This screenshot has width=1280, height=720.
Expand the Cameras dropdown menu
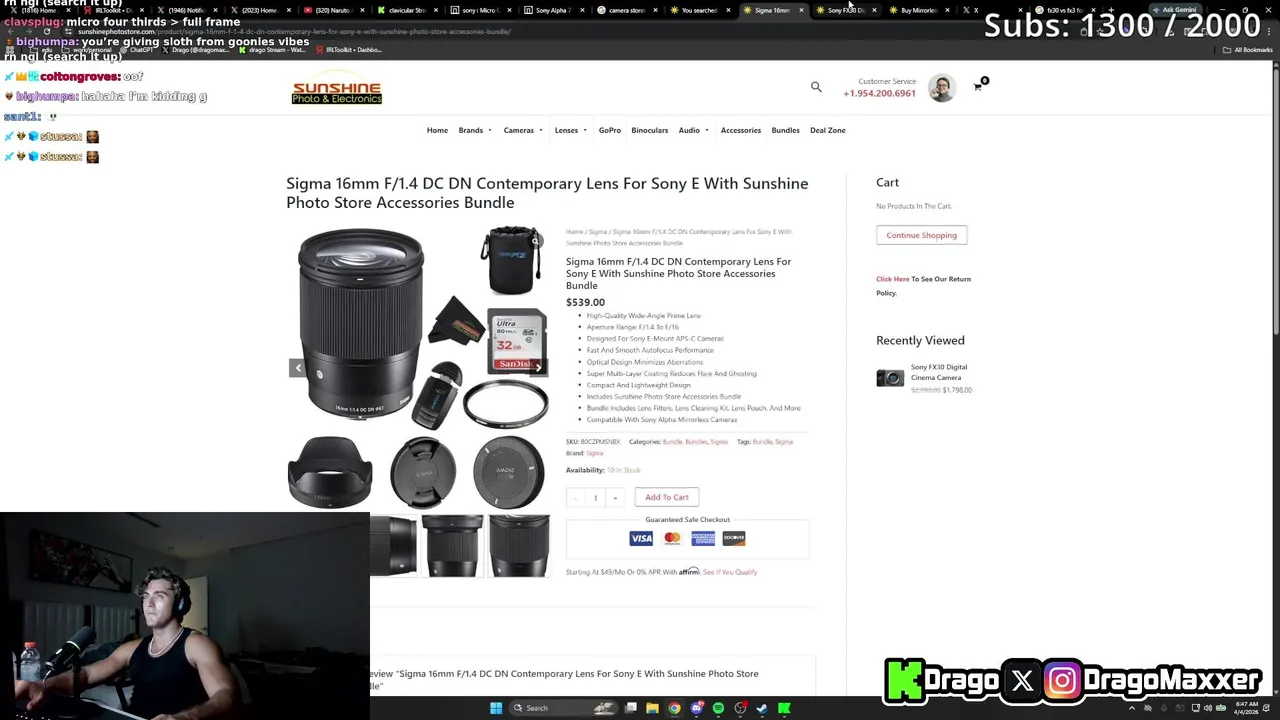(523, 130)
